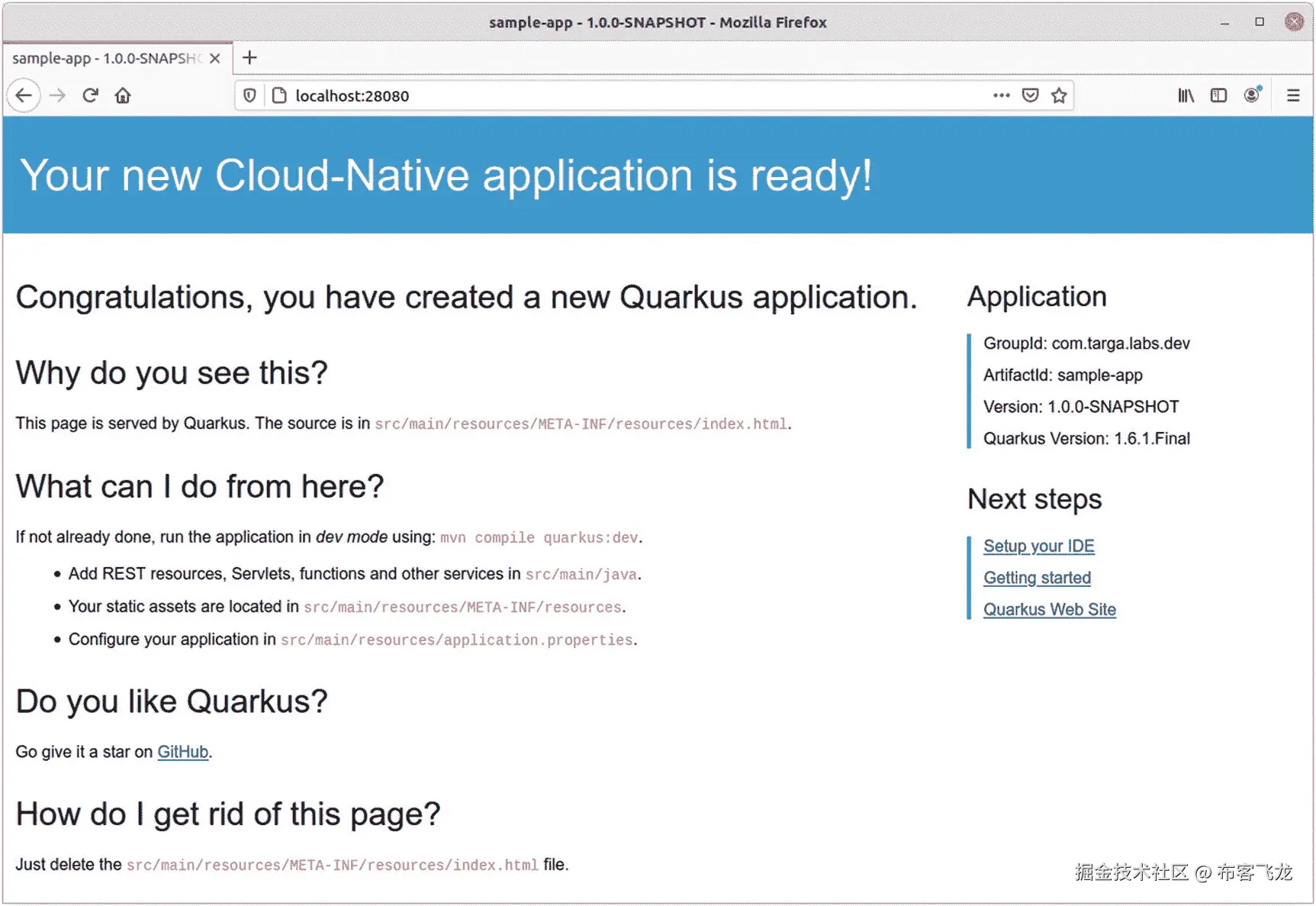Click the 'How do I get rid of this page?' heading
The width and height of the screenshot is (1316, 906).
[228, 814]
